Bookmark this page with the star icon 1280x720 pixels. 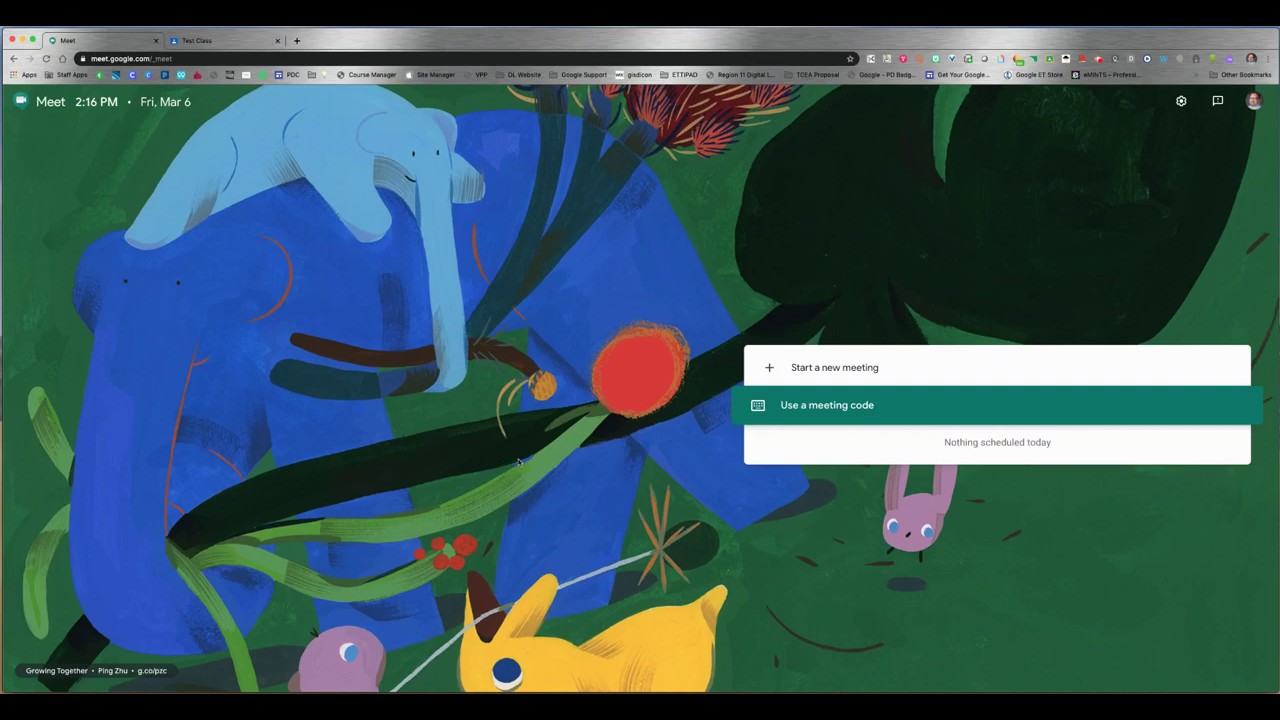850,59
